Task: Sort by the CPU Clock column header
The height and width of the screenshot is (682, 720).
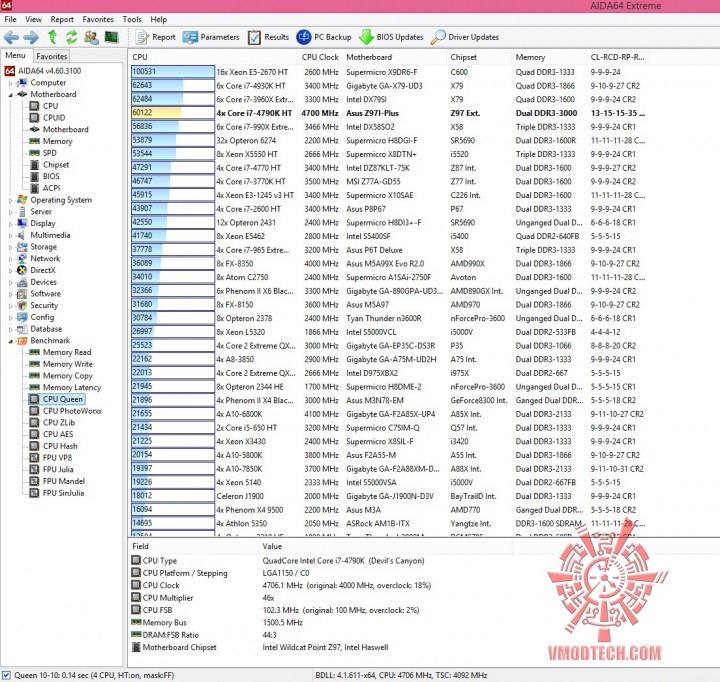Action: (320, 57)
